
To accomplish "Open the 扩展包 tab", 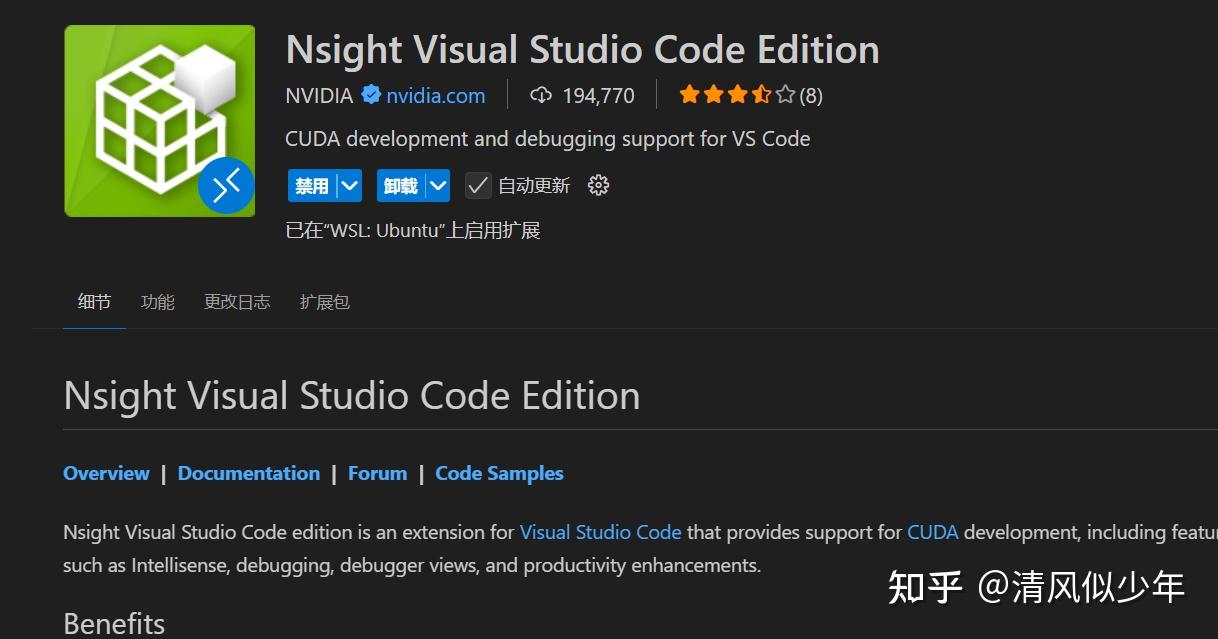I will [324, 301].
